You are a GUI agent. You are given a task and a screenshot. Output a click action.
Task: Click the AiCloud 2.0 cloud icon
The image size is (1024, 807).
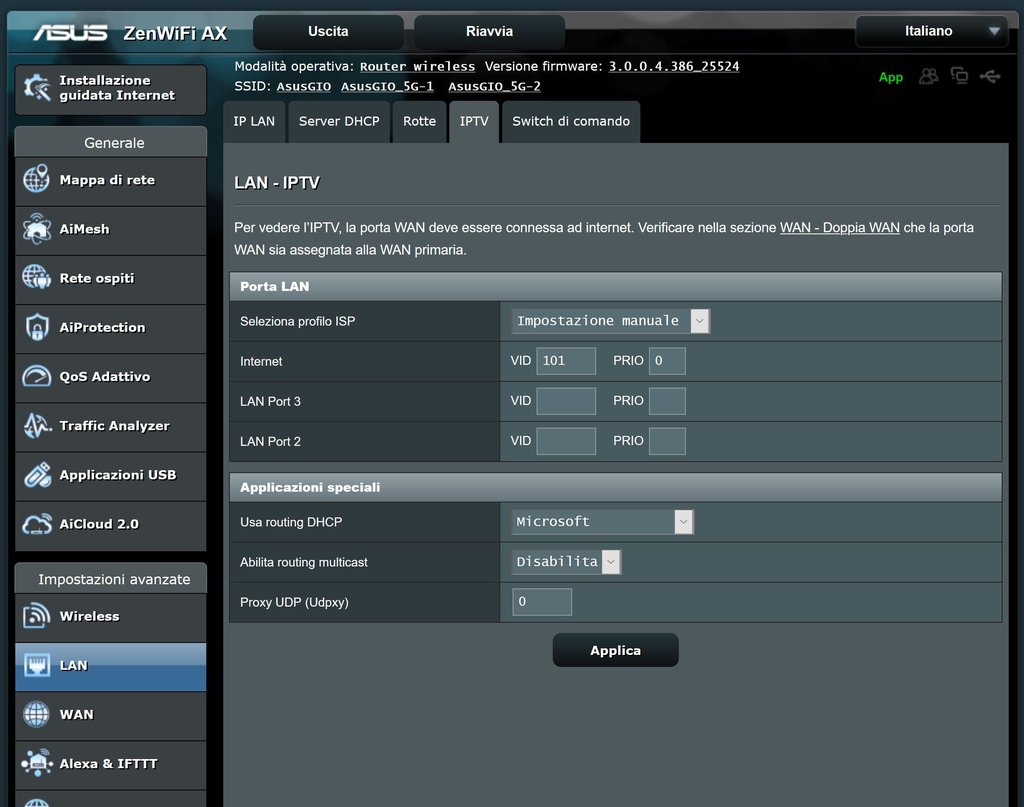coord(37,523)
